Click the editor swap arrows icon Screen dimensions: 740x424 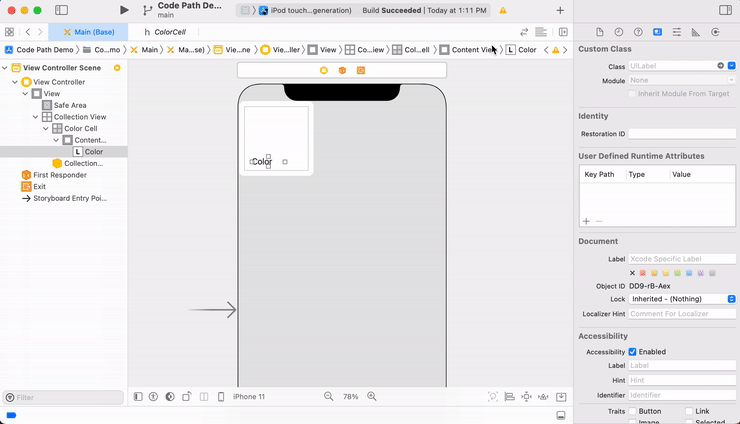point(524,32)
